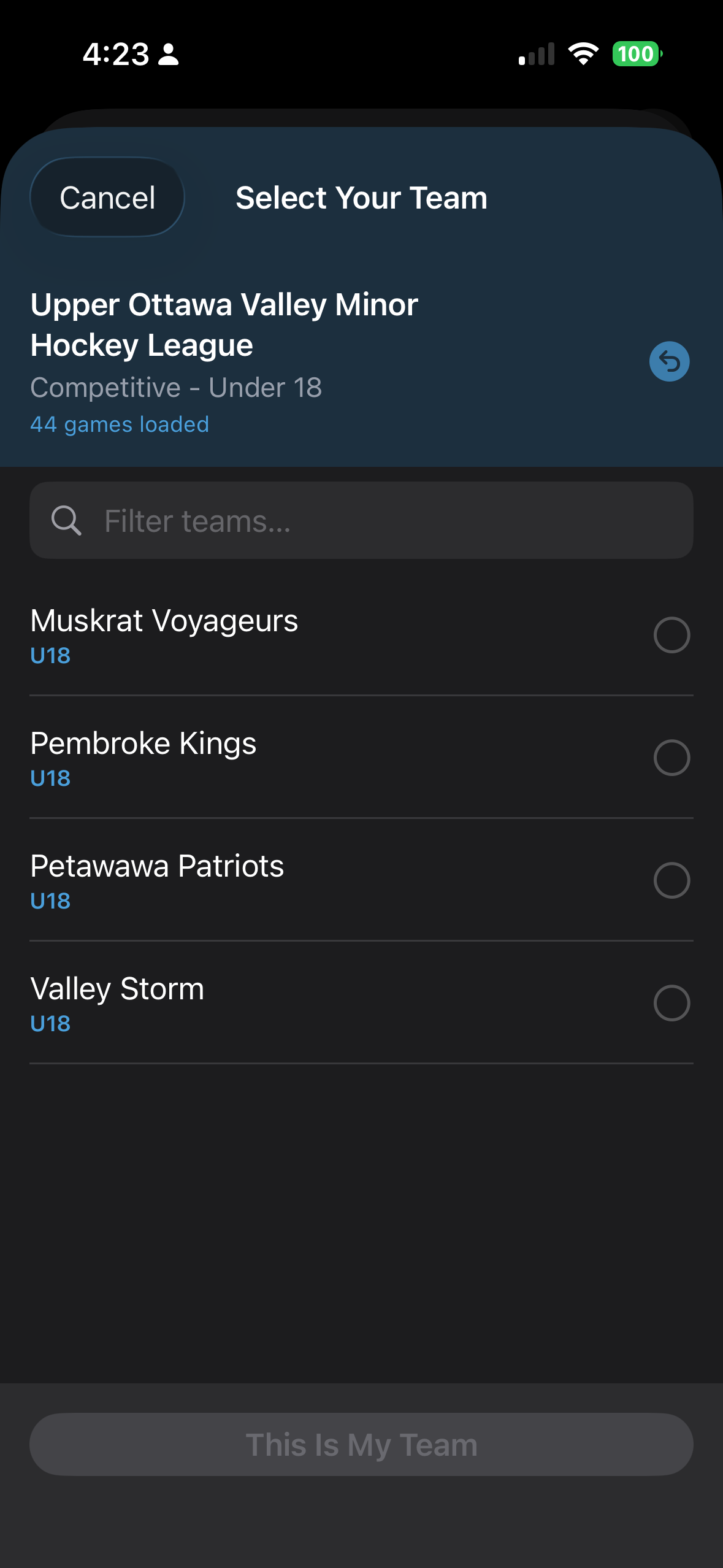
Task: Tap the cellular signal bars icon
Action: [x=537, y=54]
